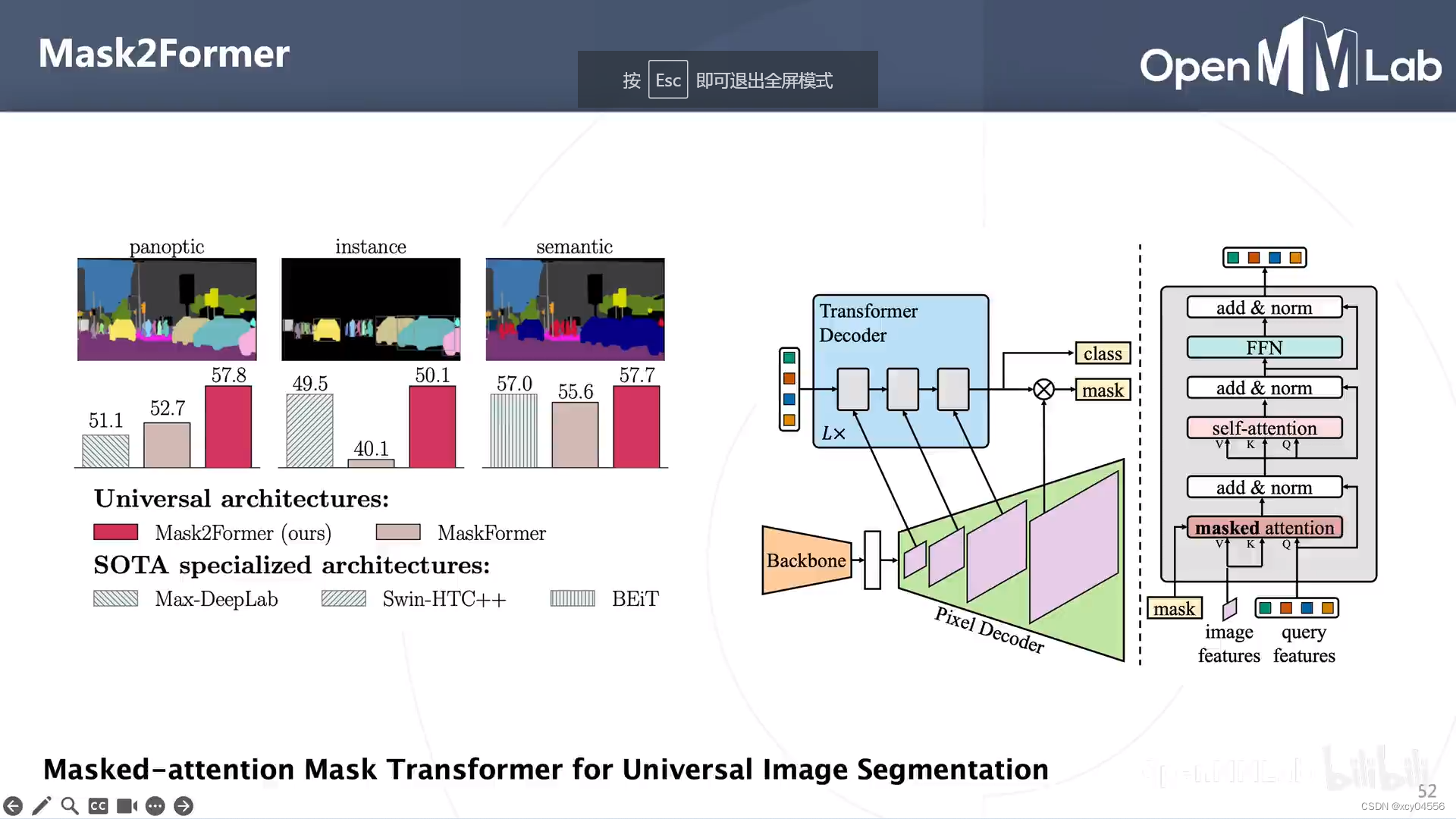Click the Esc key hint box

pos(667,80)
